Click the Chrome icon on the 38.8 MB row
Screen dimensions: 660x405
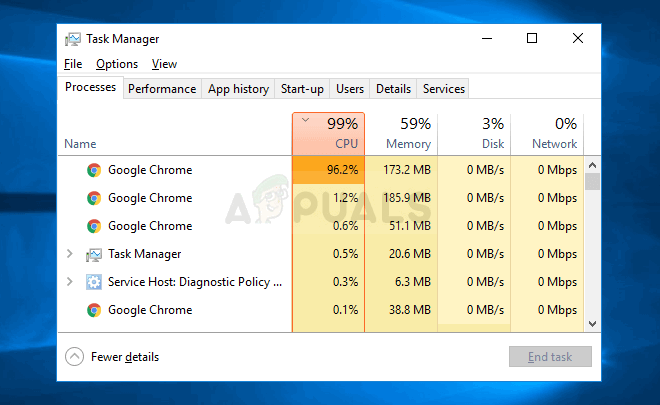[x=93, y=310]
